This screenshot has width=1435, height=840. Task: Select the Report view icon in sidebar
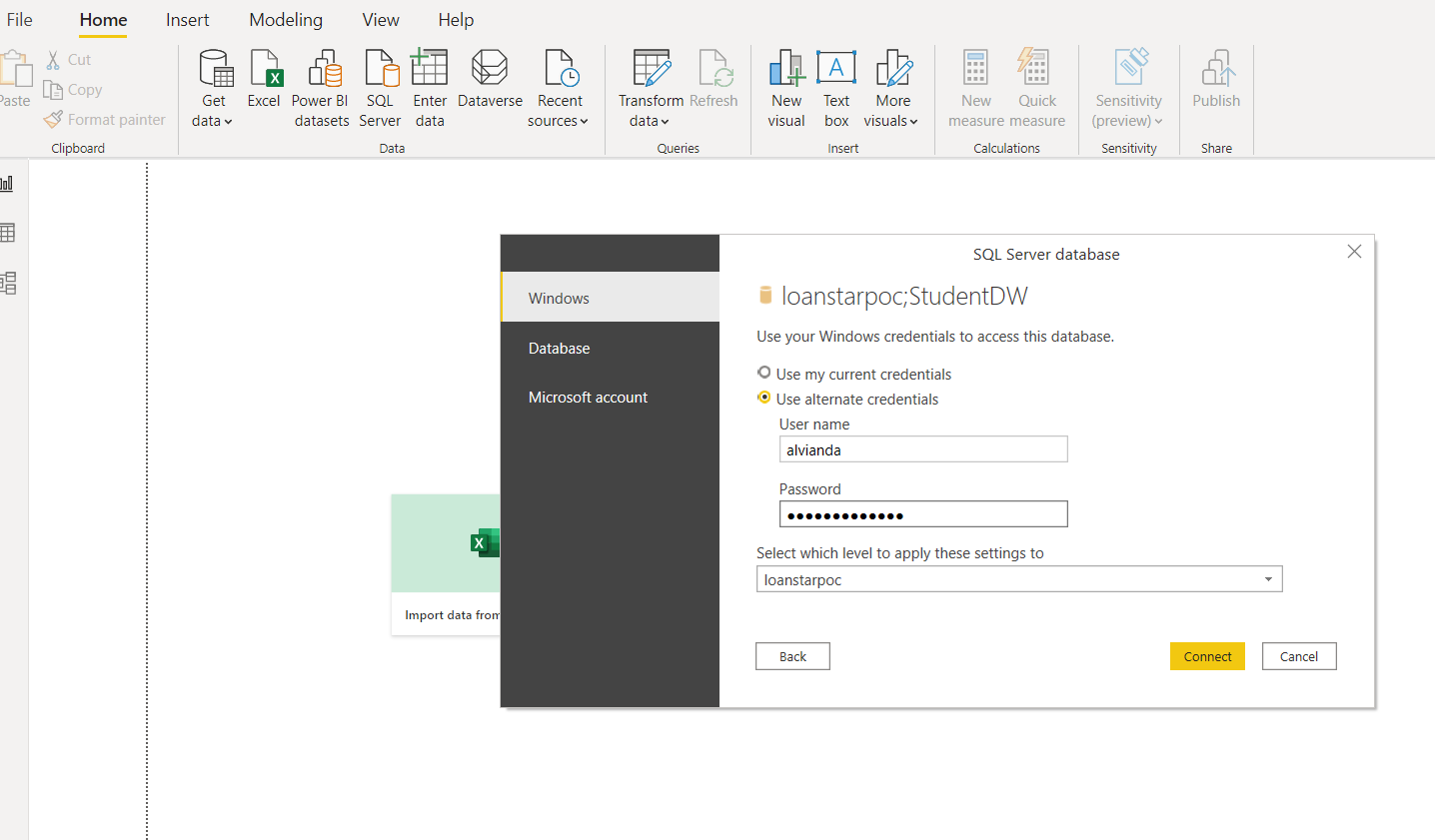pos(9,183)
